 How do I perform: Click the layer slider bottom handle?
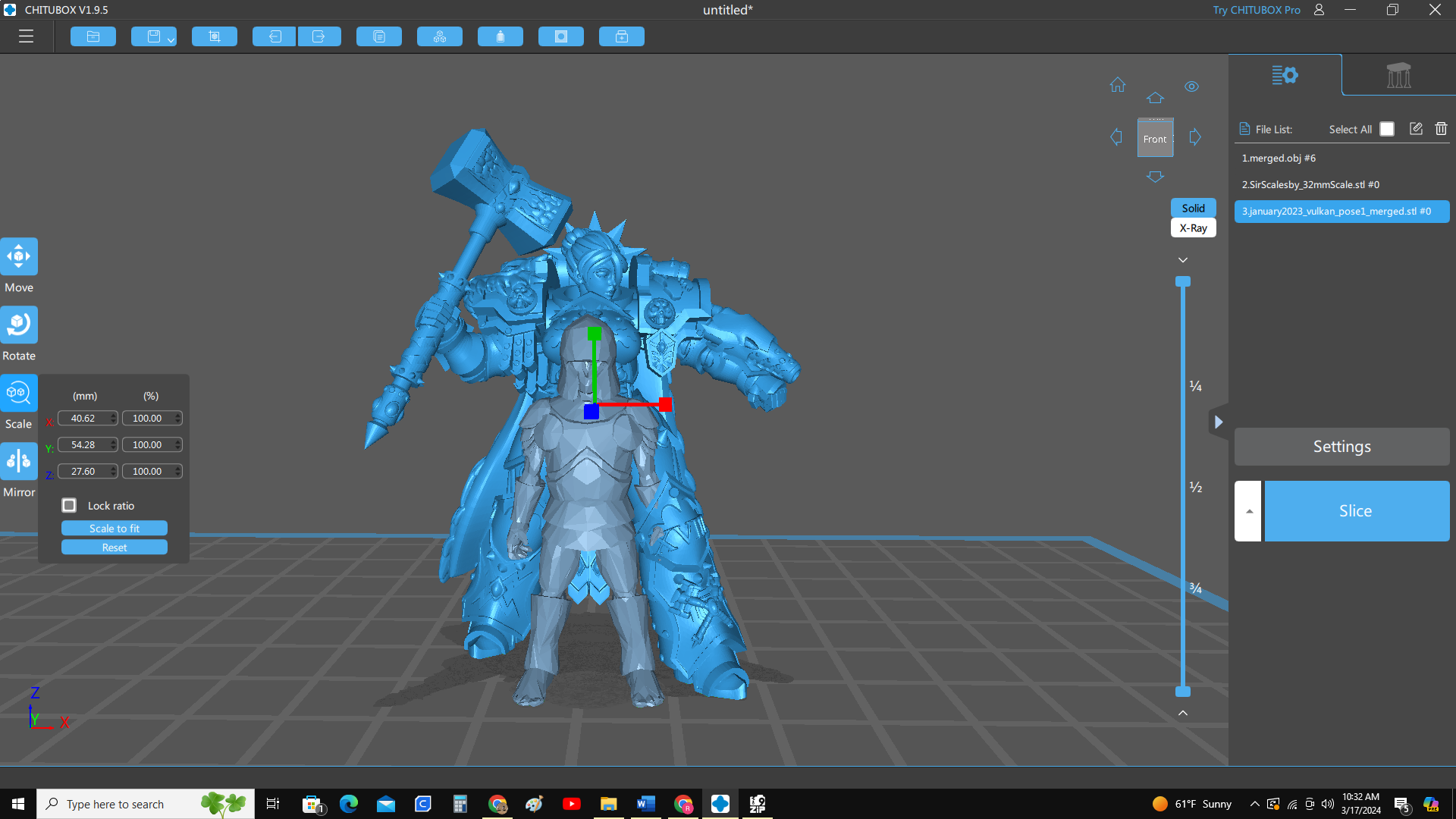point(1183,692)
